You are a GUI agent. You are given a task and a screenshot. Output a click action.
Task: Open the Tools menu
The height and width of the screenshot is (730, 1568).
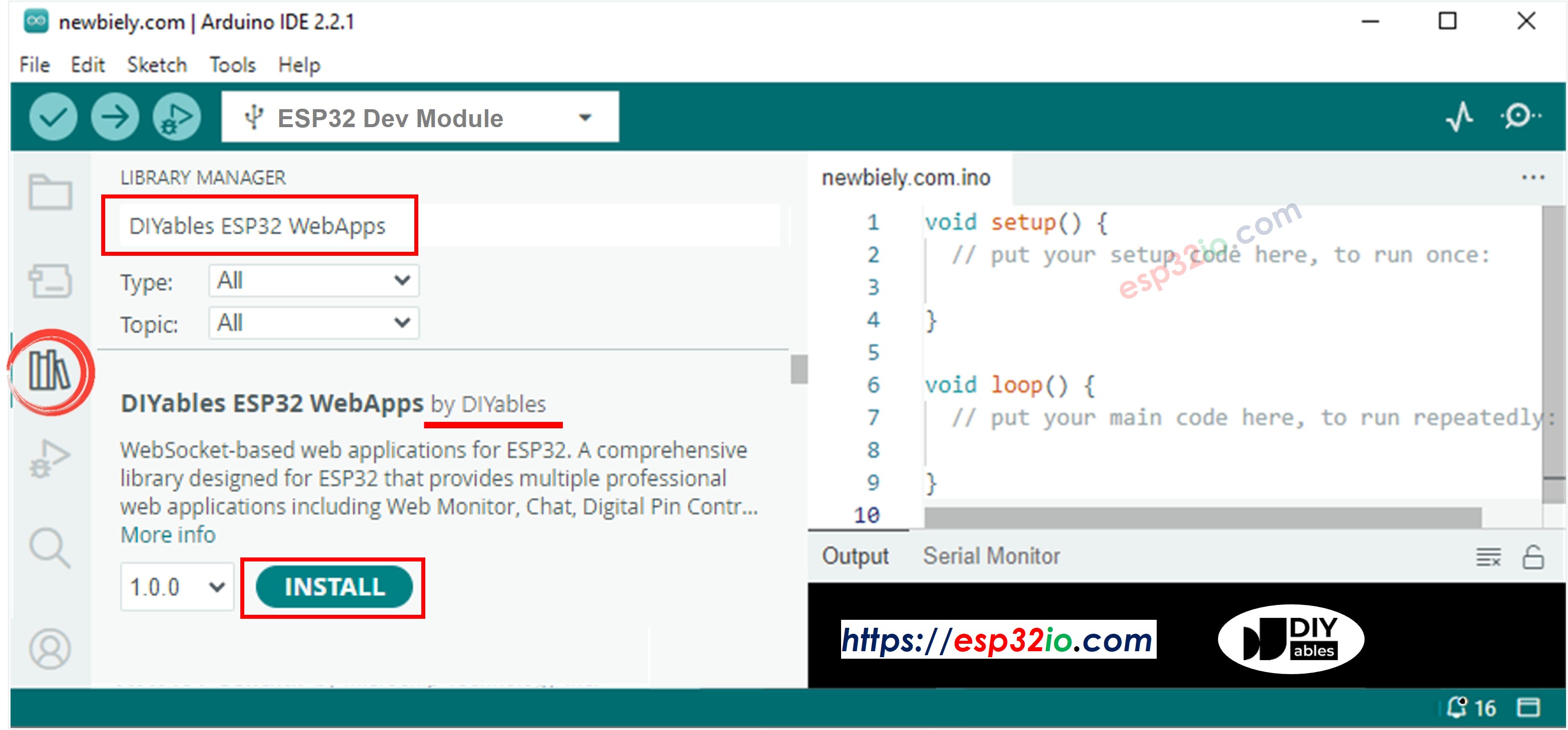point(232,64)
